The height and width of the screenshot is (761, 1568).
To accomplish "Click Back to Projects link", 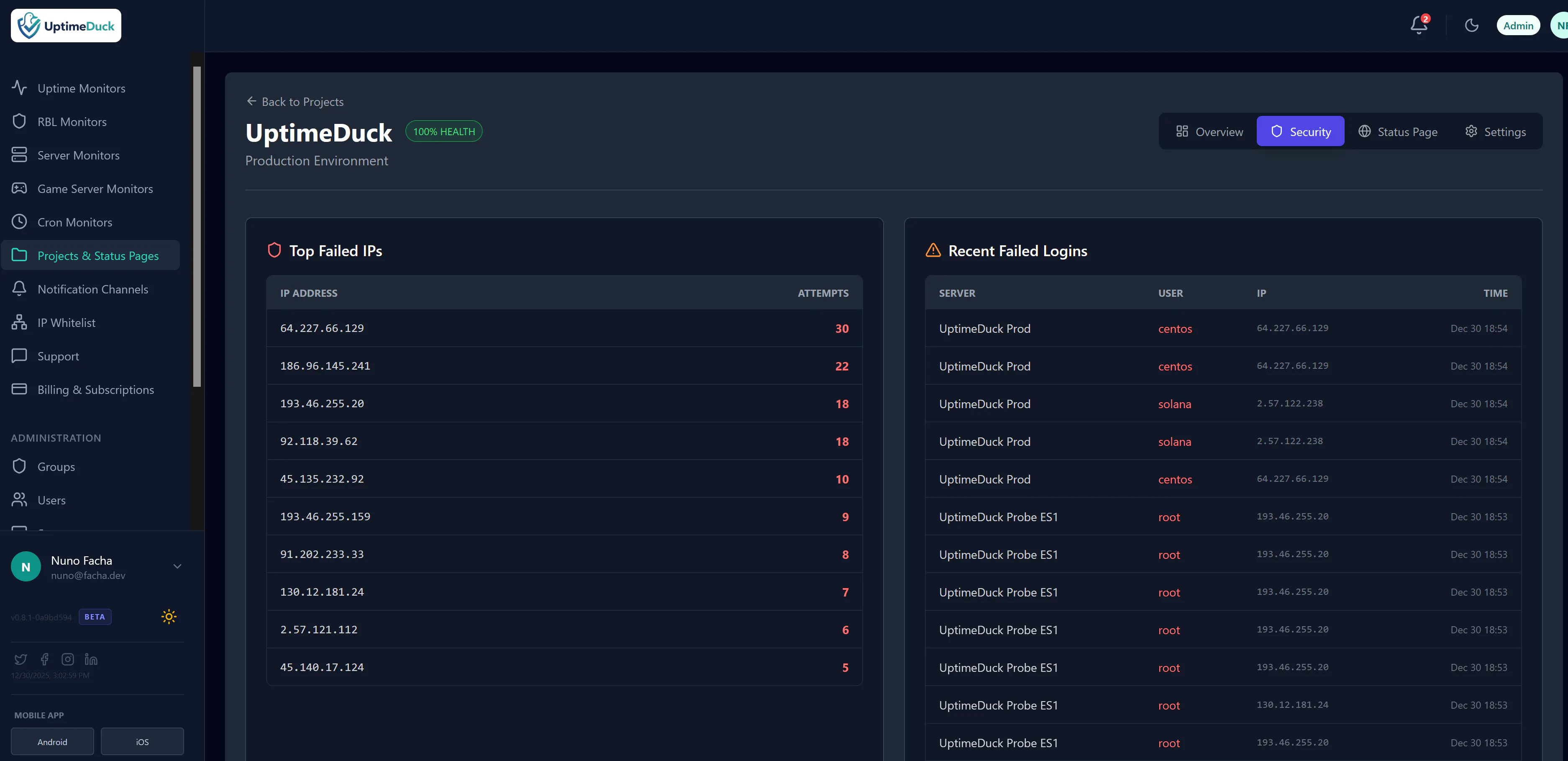I will click(295, 102).
